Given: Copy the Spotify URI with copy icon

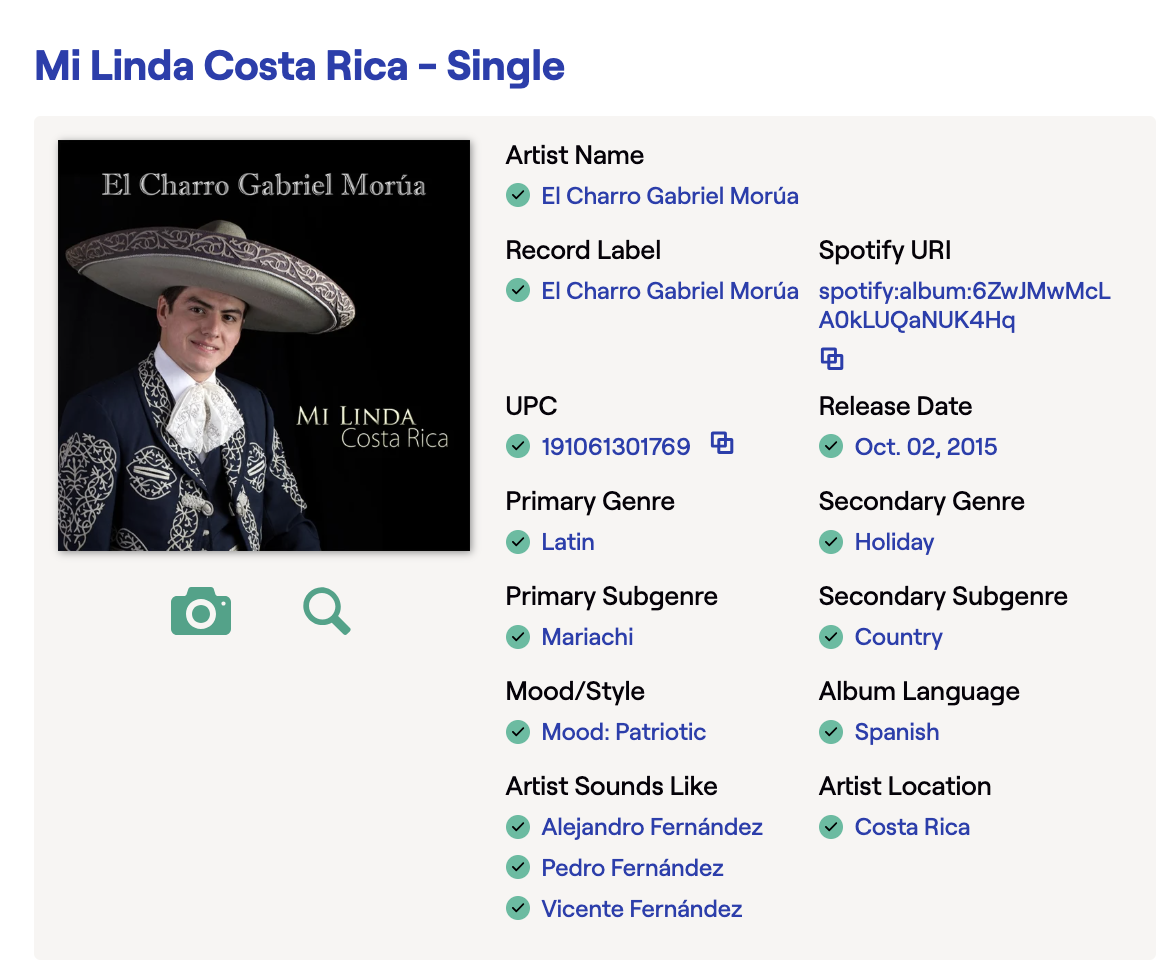Looking at the screenshot, I should point(832,359).
